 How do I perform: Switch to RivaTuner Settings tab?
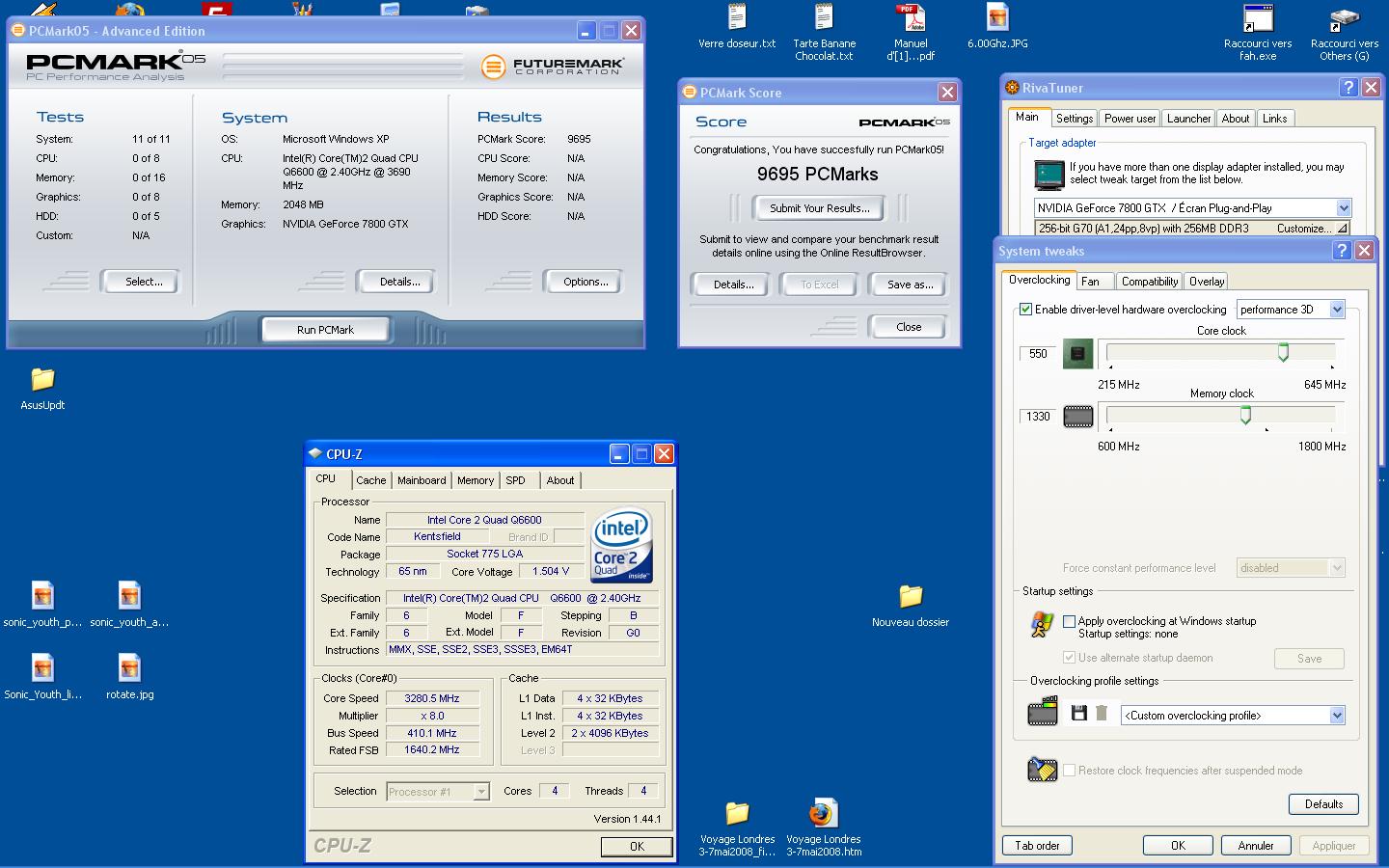coord(1075,119)
